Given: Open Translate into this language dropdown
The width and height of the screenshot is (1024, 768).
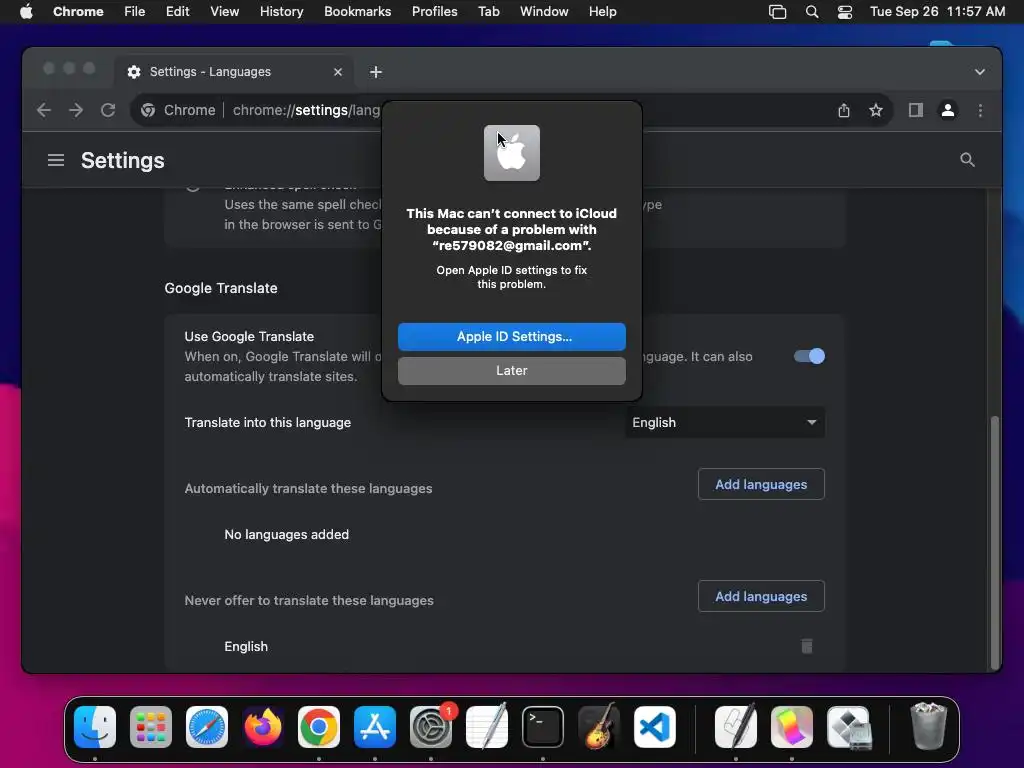Looking at the screenshot, I should coord(725,423).
